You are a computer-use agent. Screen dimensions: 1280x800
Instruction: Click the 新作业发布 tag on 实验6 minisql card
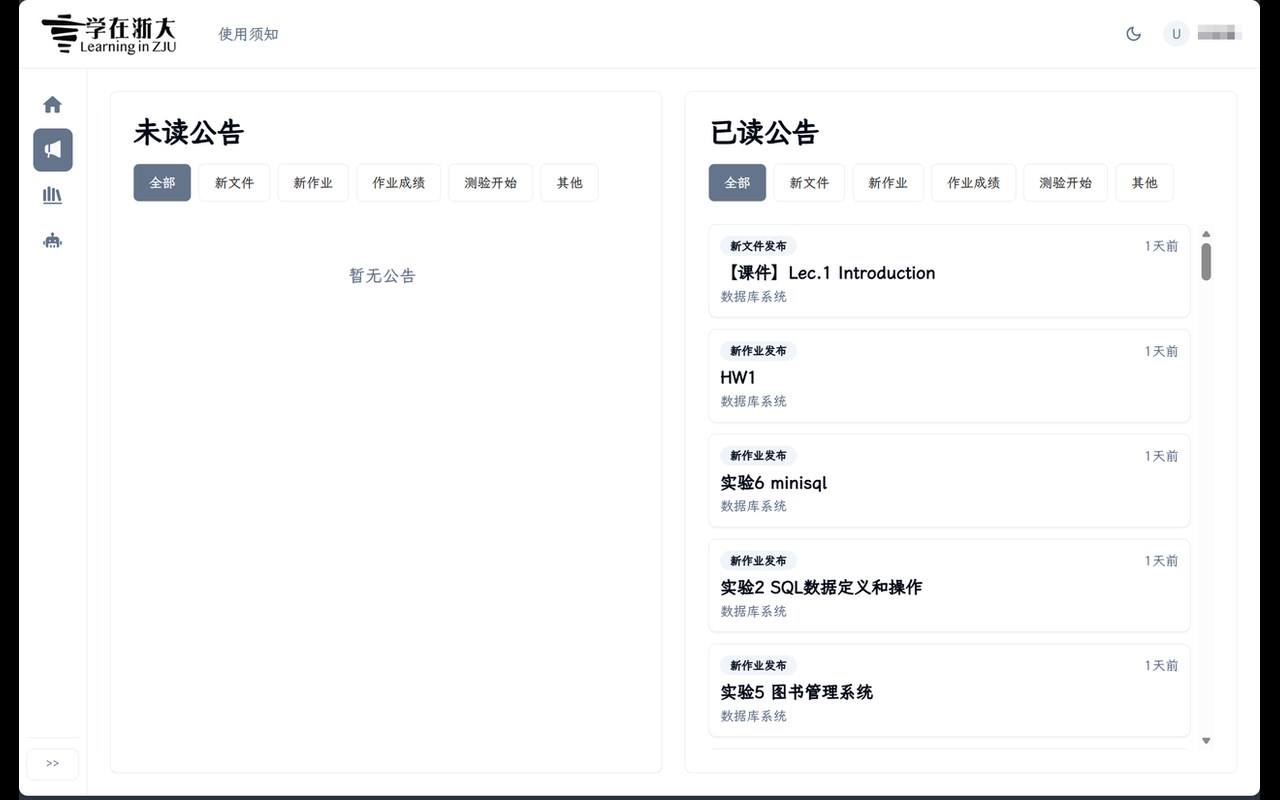pos(758,456)
